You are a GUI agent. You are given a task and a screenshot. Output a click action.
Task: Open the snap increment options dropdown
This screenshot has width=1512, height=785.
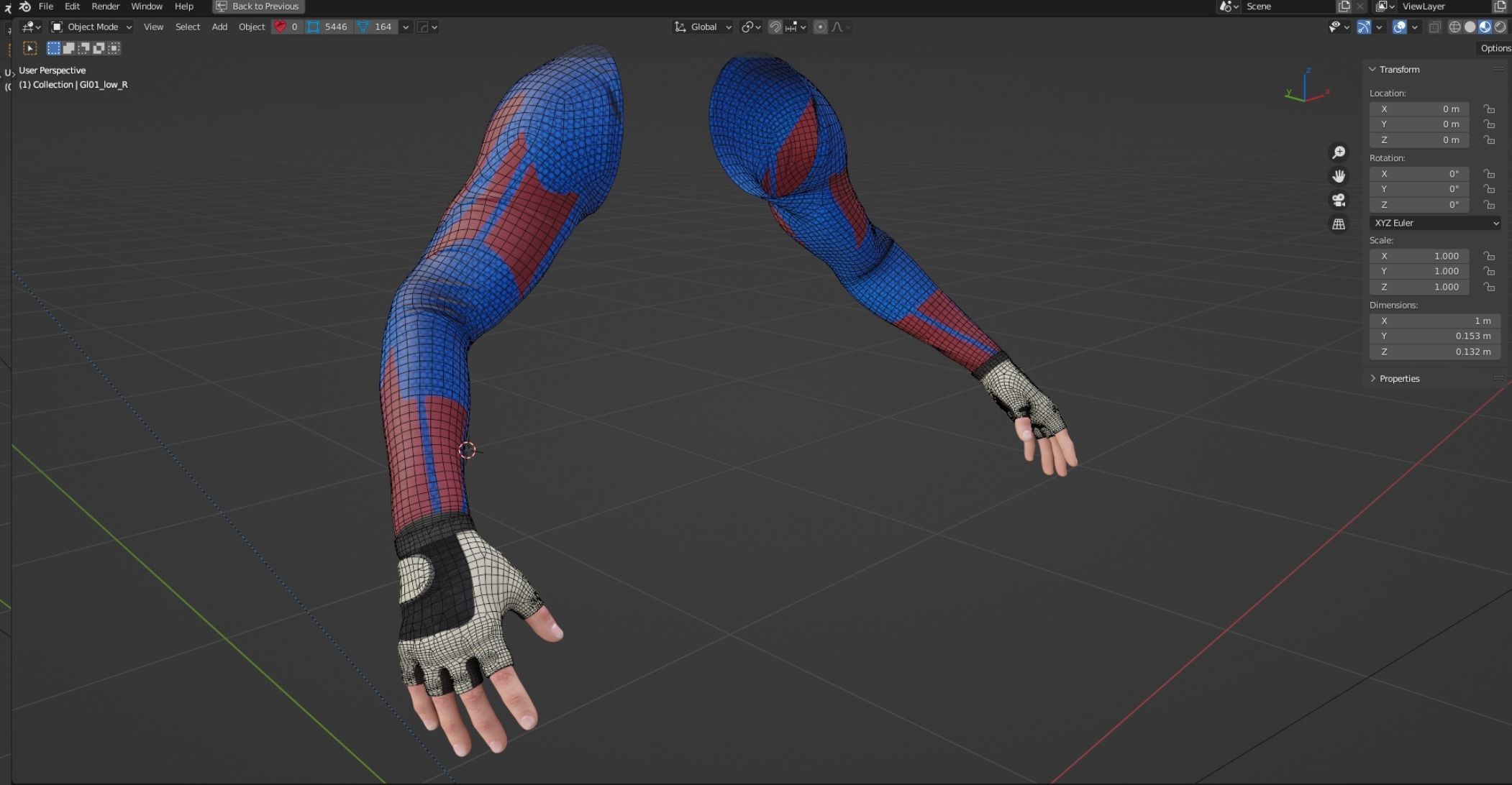point(796,27)
